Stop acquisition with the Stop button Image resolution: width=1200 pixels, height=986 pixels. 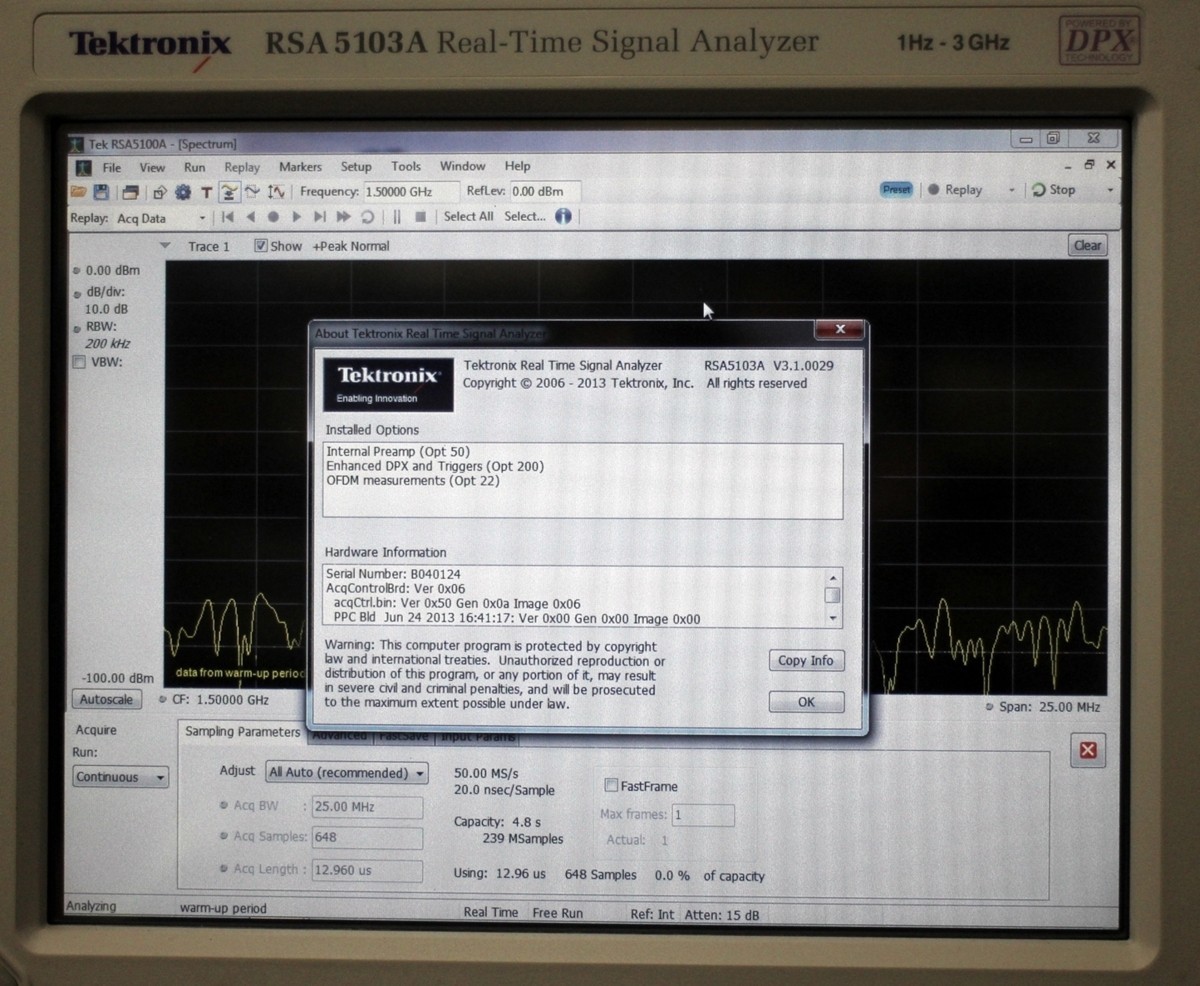coord(1054,190)
